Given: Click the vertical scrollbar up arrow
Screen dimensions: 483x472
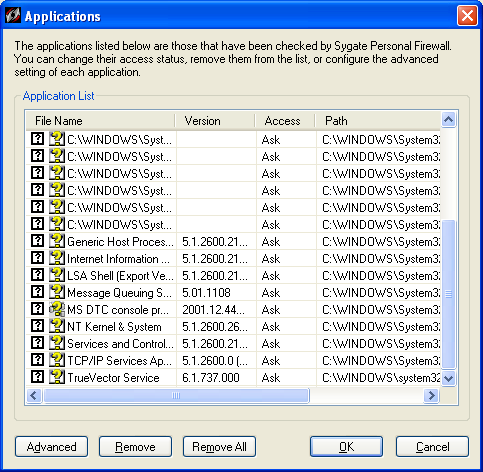Looking at the screenshot, I should point(449,119).
